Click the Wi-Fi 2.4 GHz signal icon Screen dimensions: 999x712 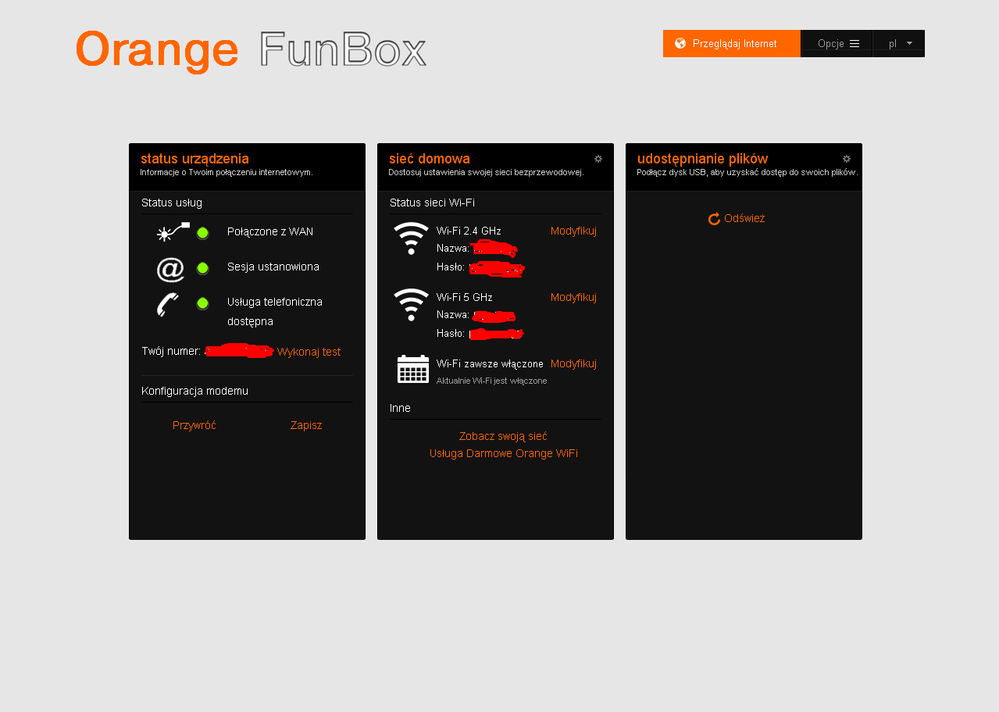coord(411,239)
